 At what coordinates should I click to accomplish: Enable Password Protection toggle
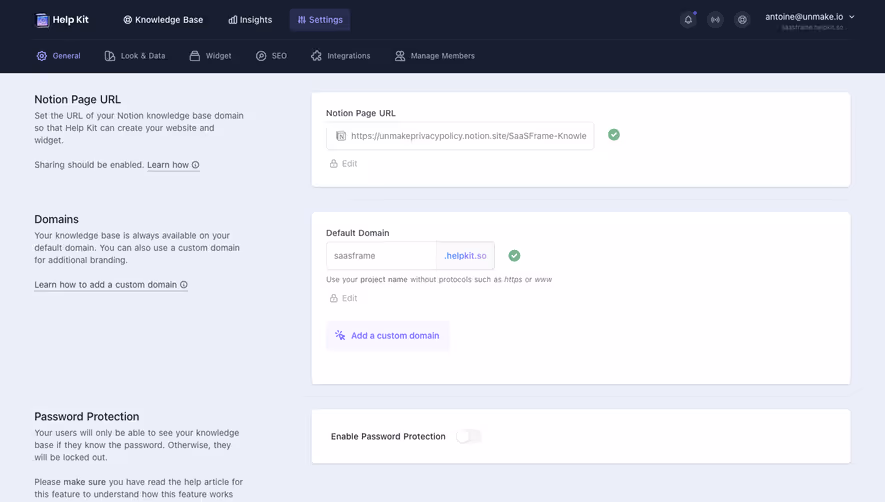468,436
